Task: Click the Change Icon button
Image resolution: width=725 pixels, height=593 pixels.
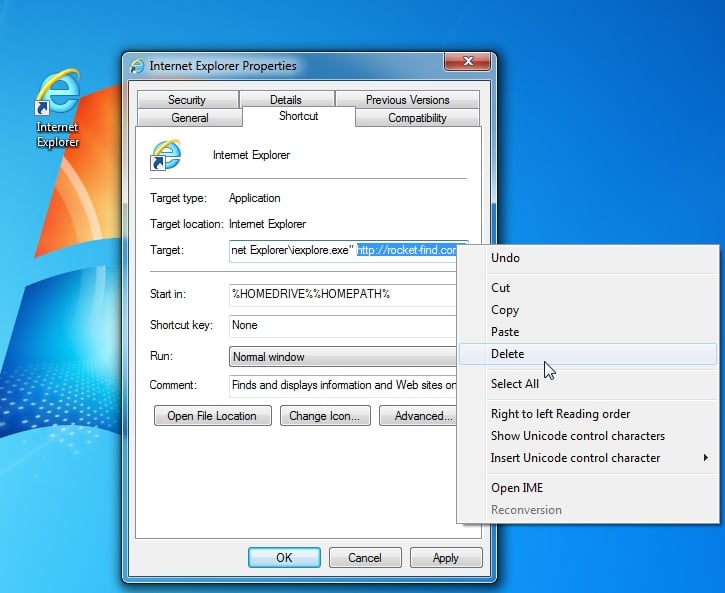Action: click(x=325, y=416)
